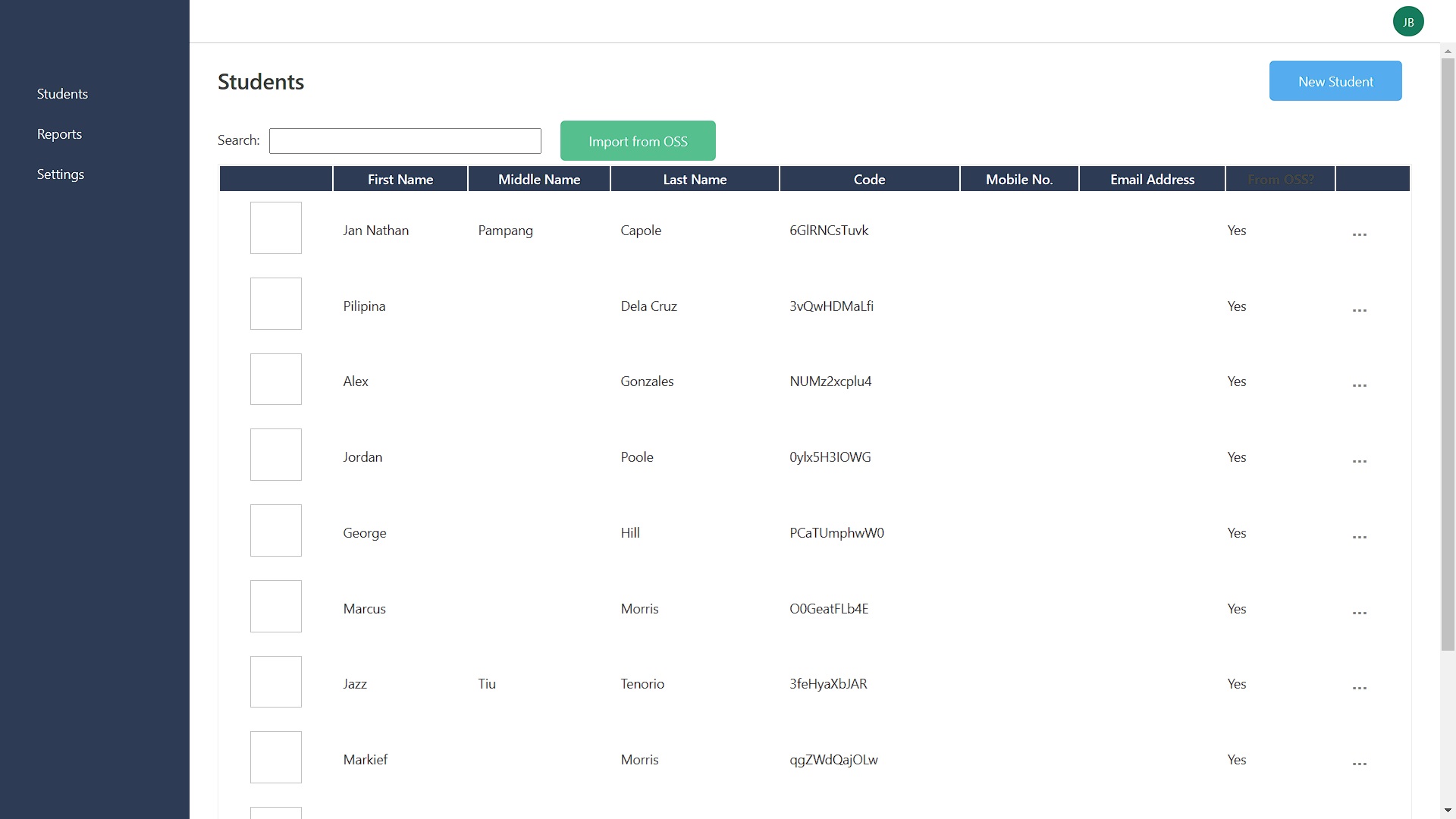This screenshot has height=819, width=1456.
Task: Open actions menu for Pilipina Dela Cruz
Action: (1360, 310)
